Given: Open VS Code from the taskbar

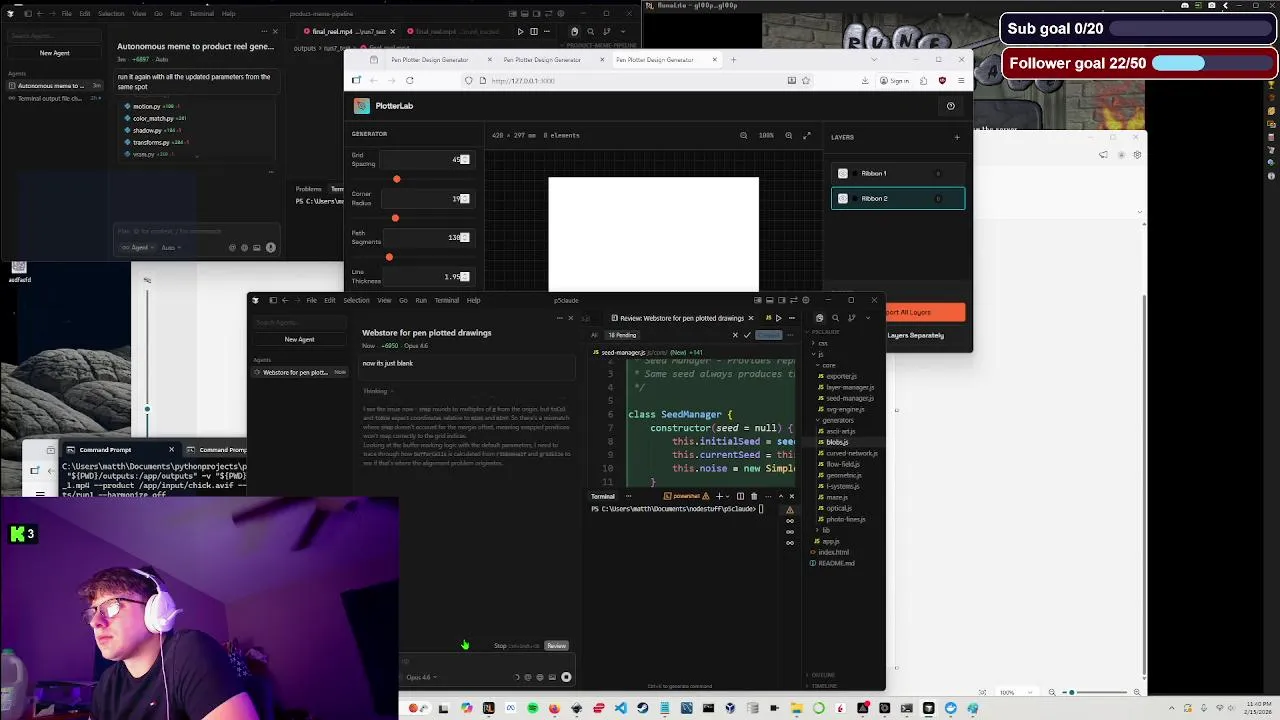Looking at the screenshot, I should coord(620,708).
